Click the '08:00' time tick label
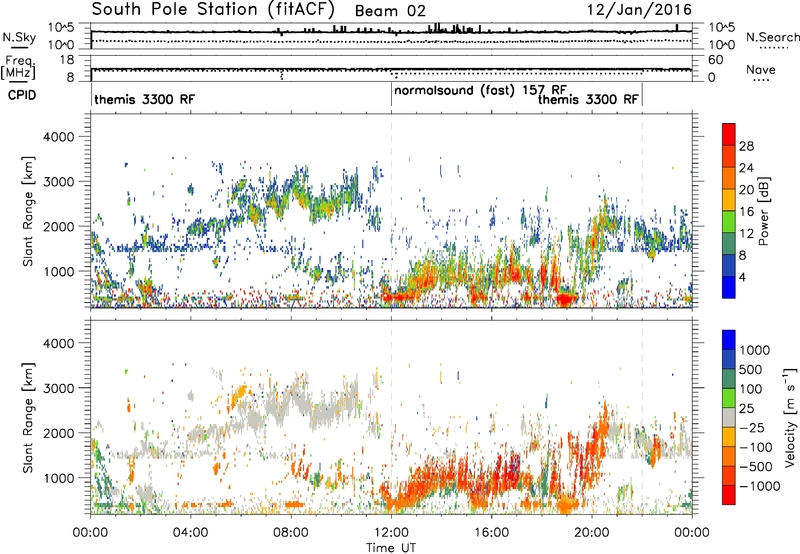This screenshot has width=800, height=554. (291, 533)
